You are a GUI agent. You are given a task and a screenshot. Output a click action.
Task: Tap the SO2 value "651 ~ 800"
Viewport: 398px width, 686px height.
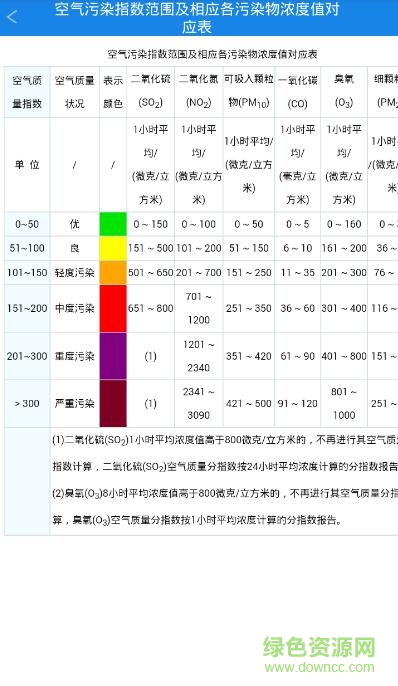click(150, 308)
